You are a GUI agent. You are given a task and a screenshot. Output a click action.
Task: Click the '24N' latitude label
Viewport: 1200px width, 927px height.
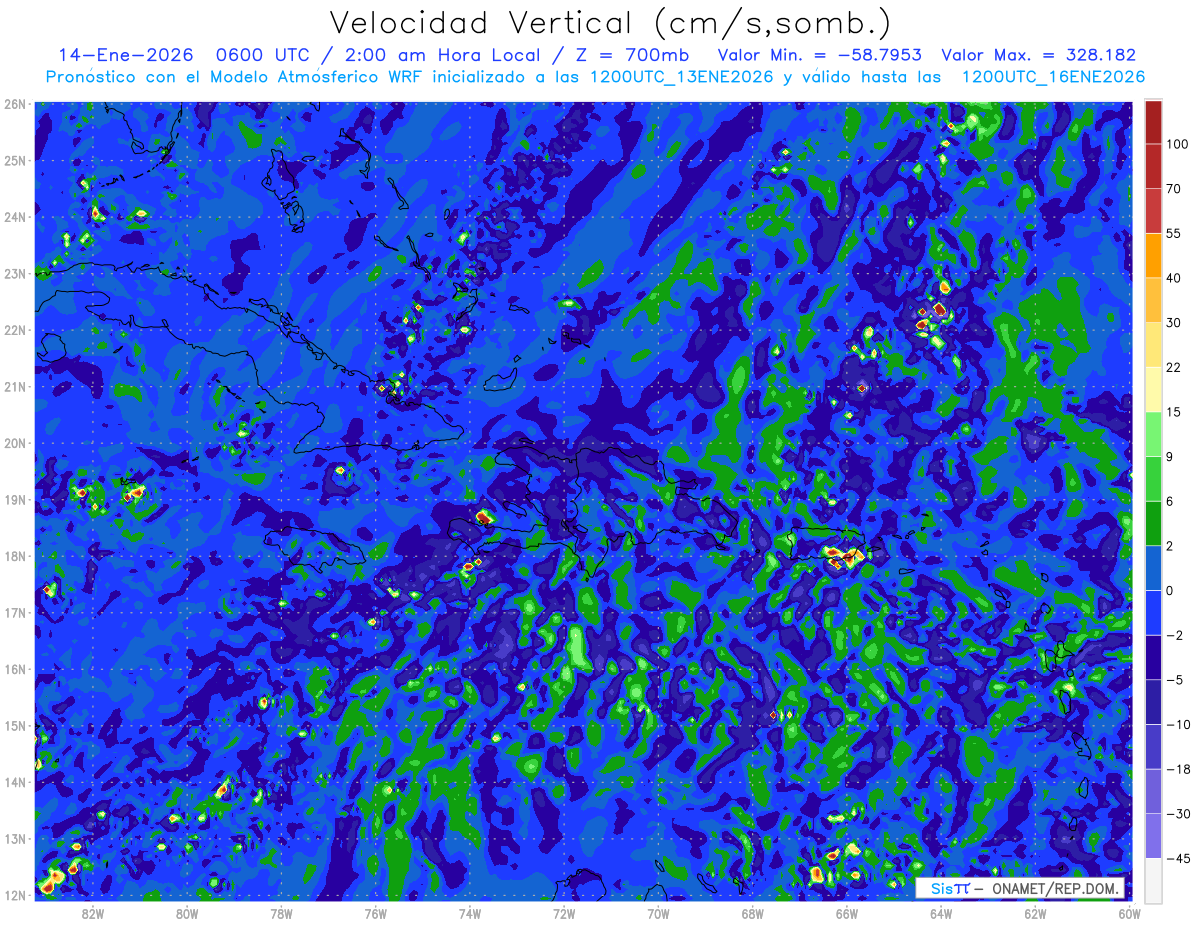pos(14,217)
